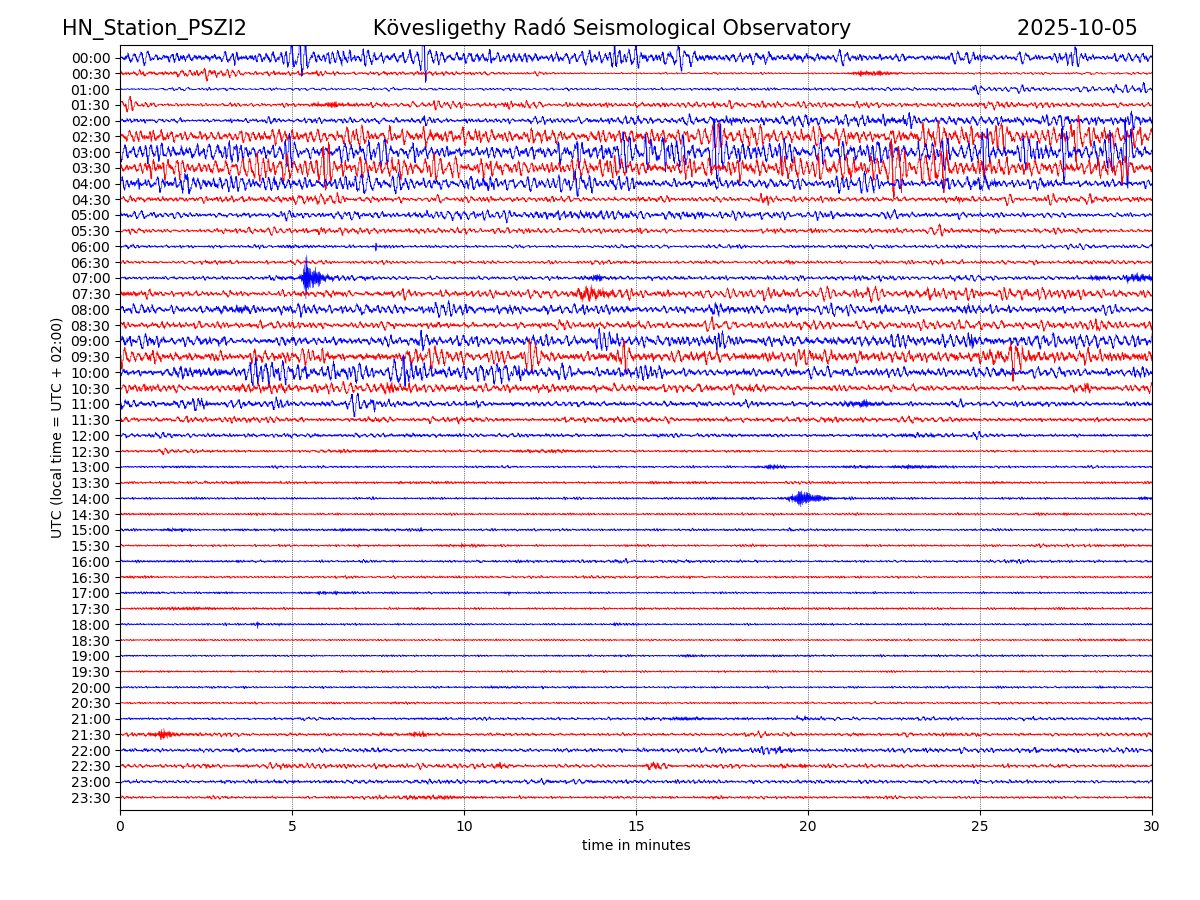Click the blue event burst on the 14:00 trace
This screenshot has width=1200, height=900.
[803, 498]
